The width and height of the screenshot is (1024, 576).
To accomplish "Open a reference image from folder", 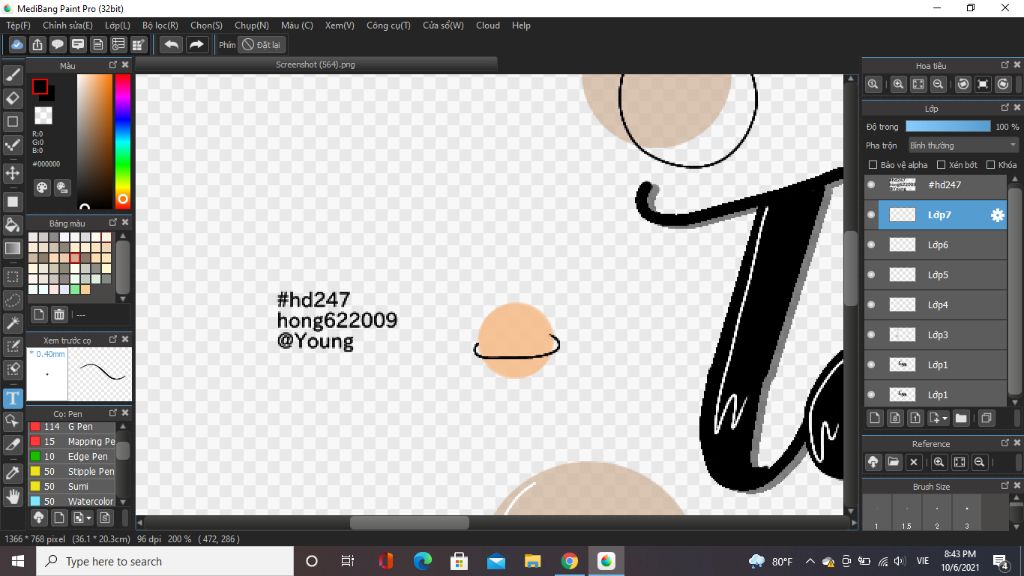I will tap(893, 462).
